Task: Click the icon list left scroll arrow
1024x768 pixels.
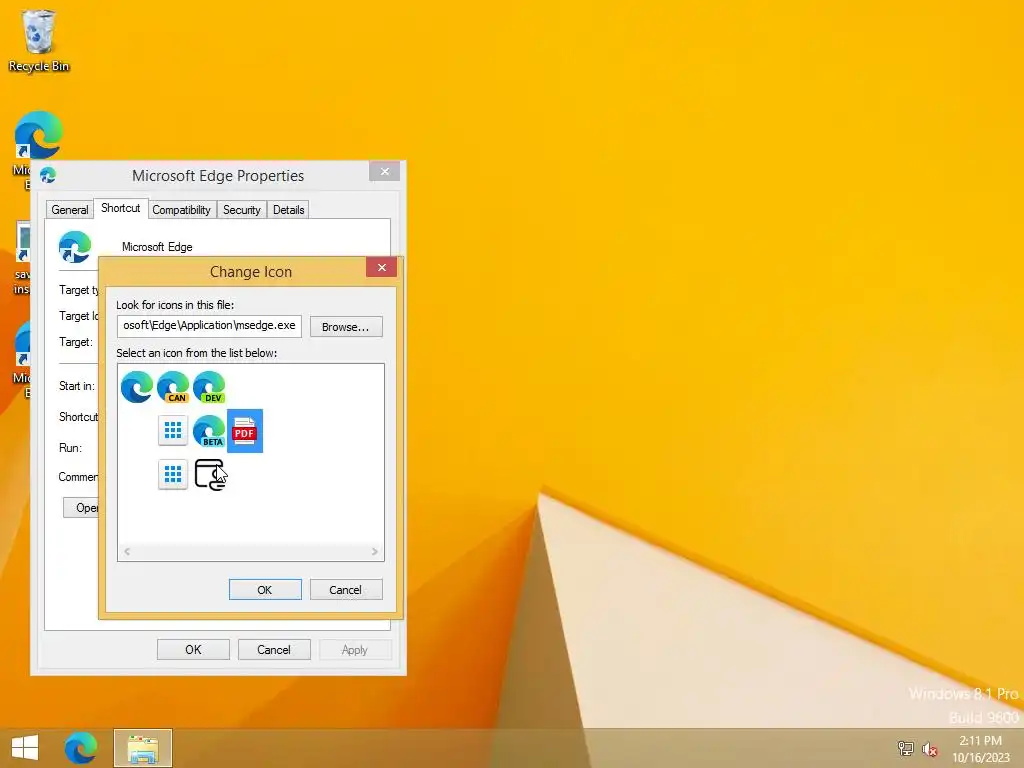Action: [127, 552]
